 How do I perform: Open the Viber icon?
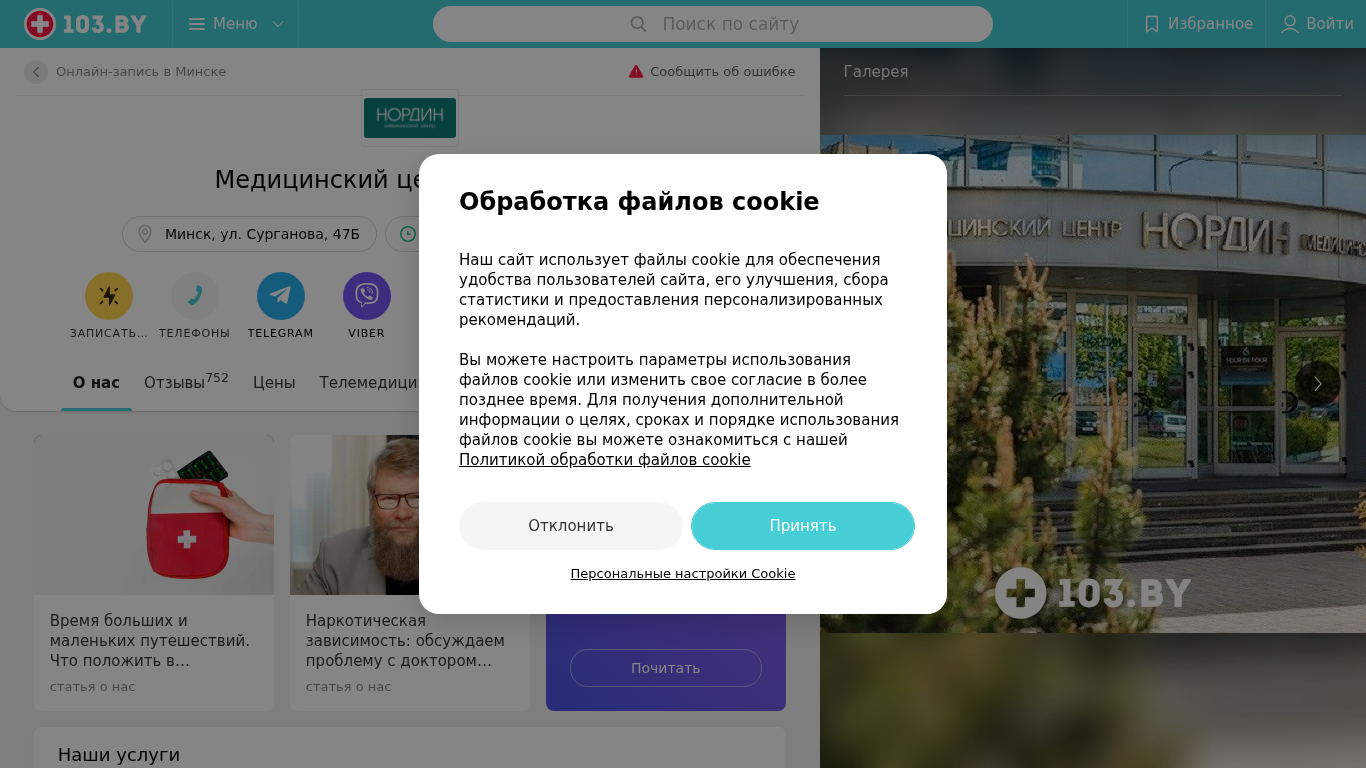tap(367, 296)
